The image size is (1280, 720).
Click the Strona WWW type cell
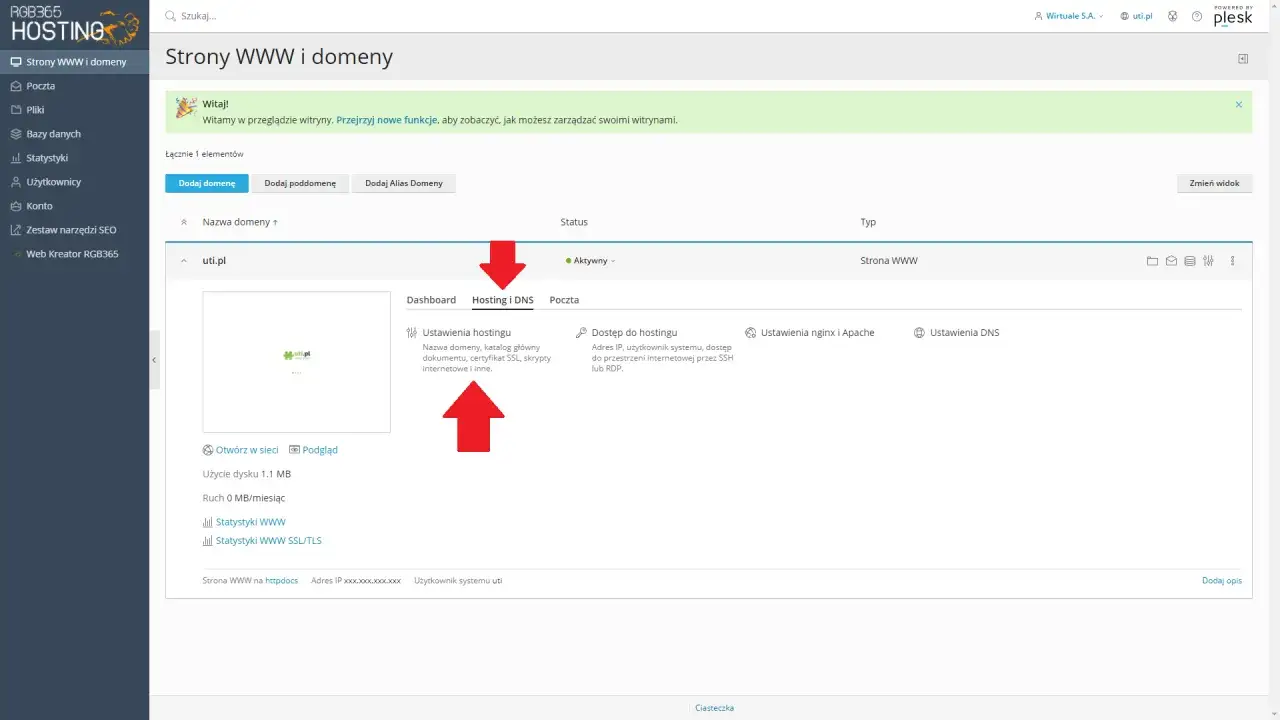point(889,261)
